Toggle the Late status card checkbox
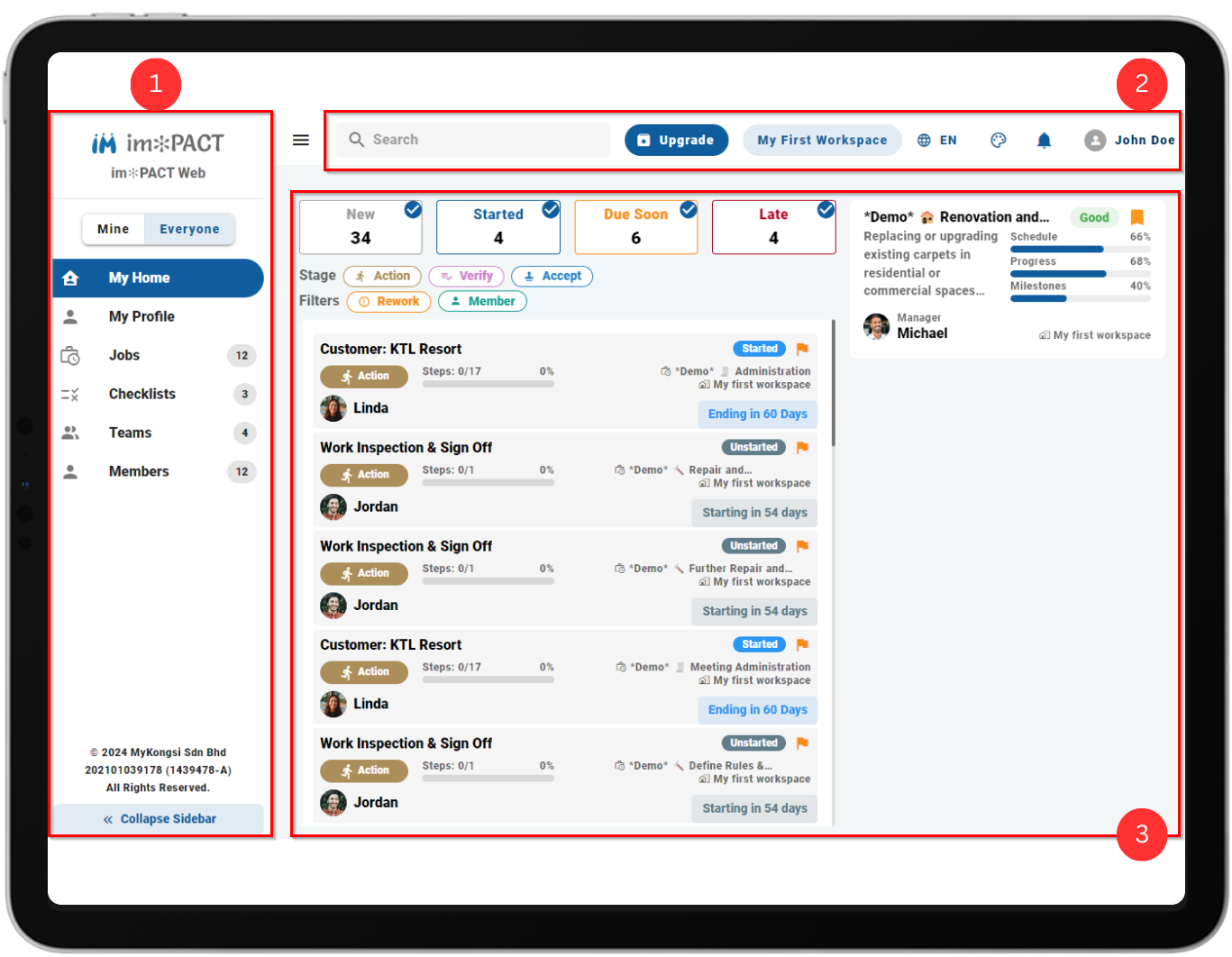This screenshot has width=1232, height=957. tap(826, 210)
